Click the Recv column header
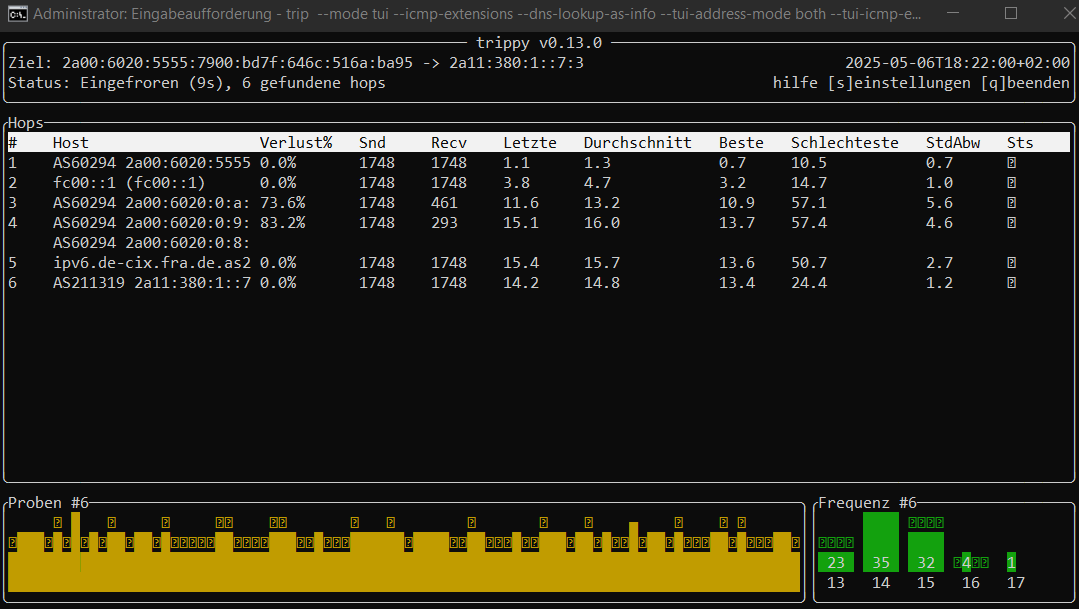The height and width of the screenshot is (609, 1079). pos(449,142)
